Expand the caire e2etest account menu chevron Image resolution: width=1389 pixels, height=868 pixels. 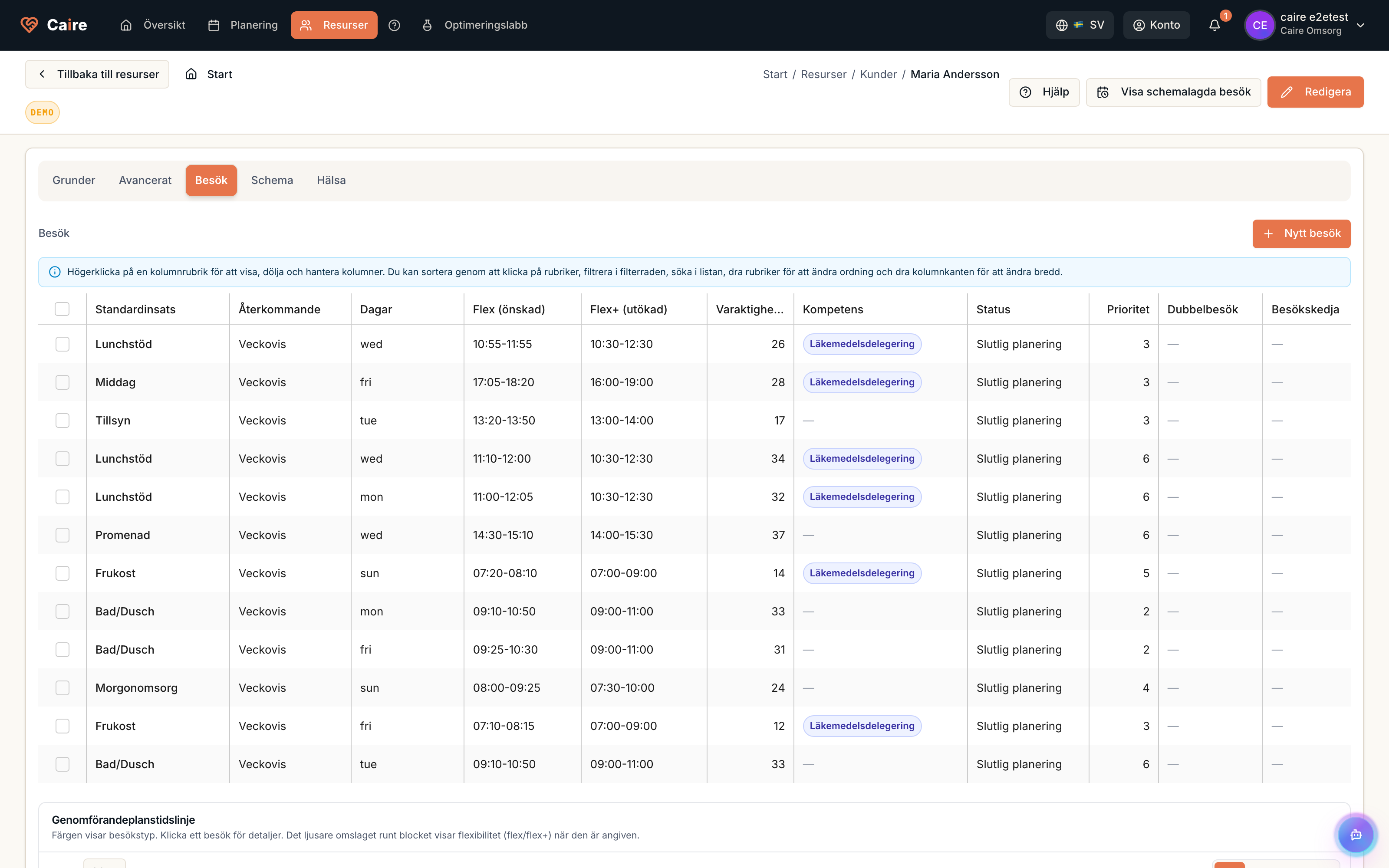tap(1360, 25)
